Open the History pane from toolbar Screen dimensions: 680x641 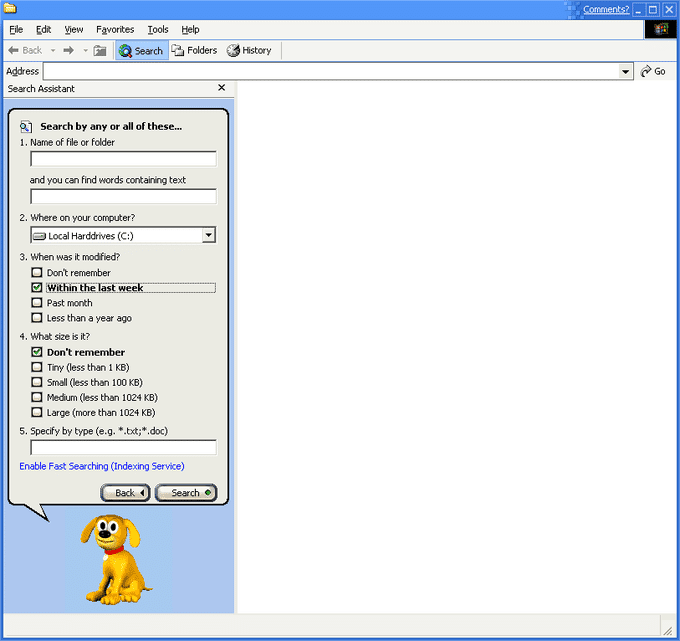pos(249,50)
